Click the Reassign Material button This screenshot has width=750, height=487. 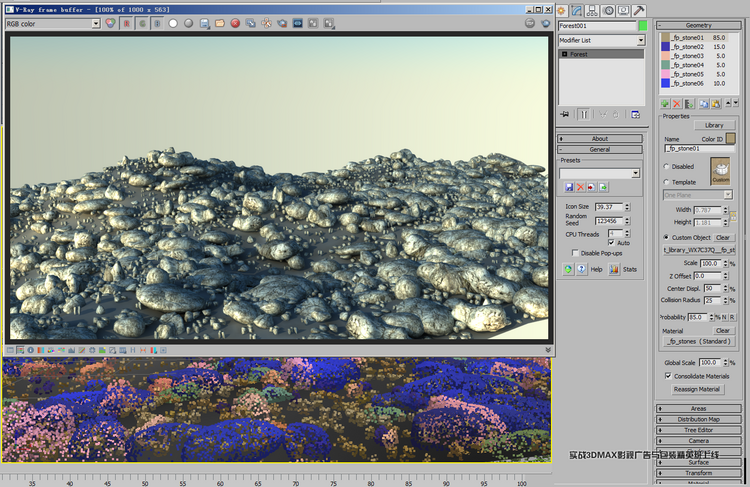[x=696, y=389]
